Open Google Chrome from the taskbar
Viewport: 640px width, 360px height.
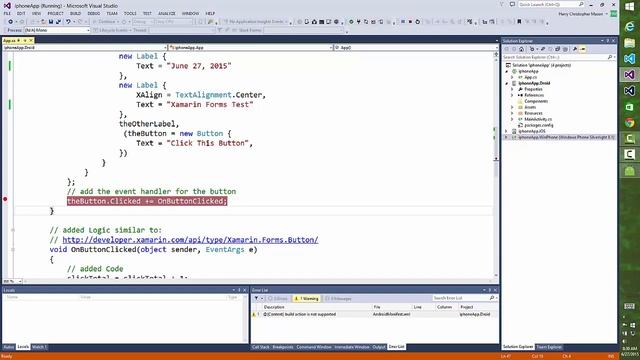point(629,122)
